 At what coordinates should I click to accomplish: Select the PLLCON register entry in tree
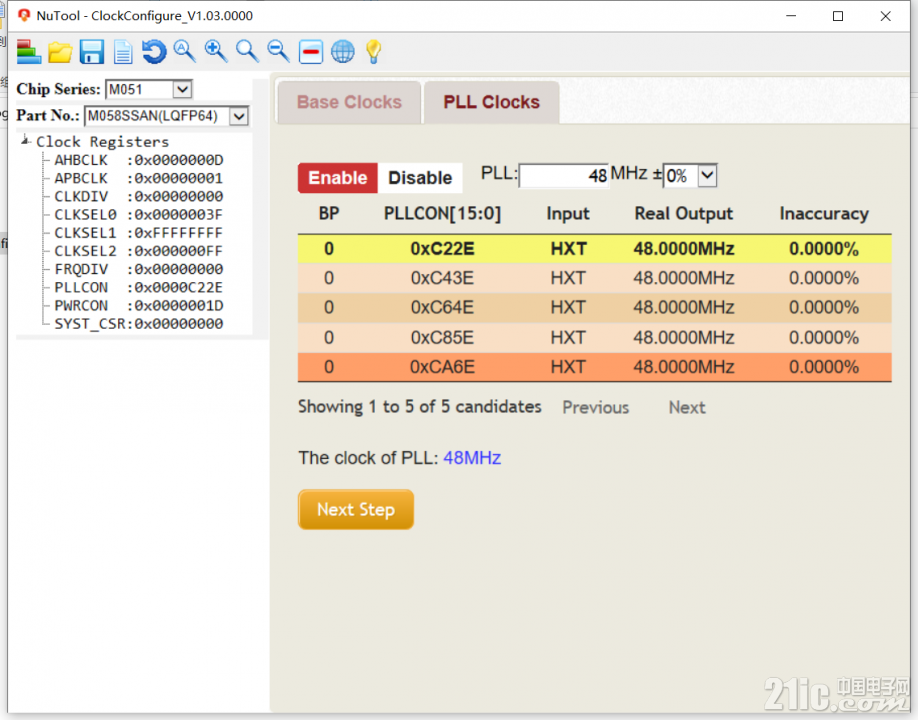coord(139,287)
